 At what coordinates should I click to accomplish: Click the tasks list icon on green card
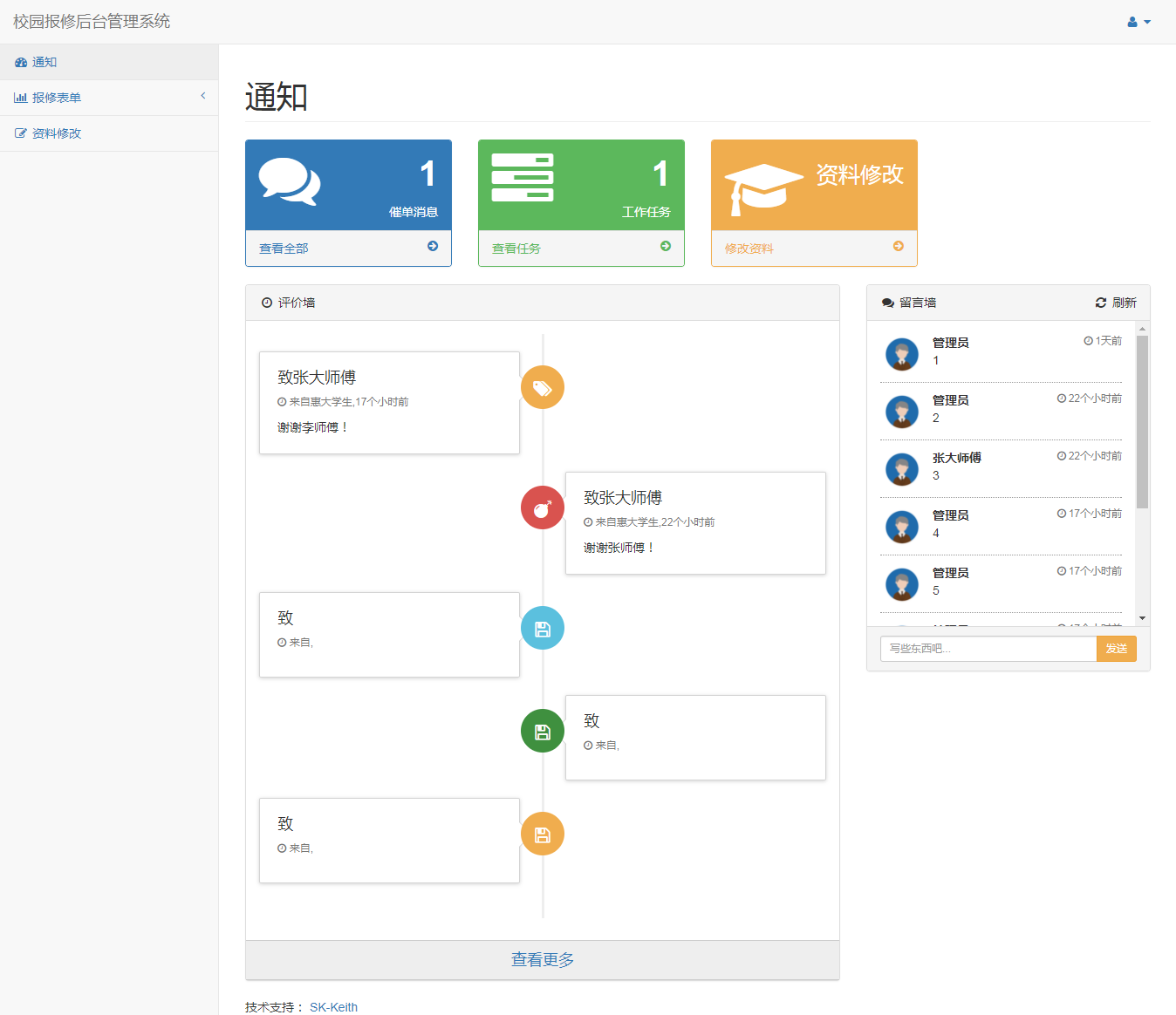click(523, 178)
